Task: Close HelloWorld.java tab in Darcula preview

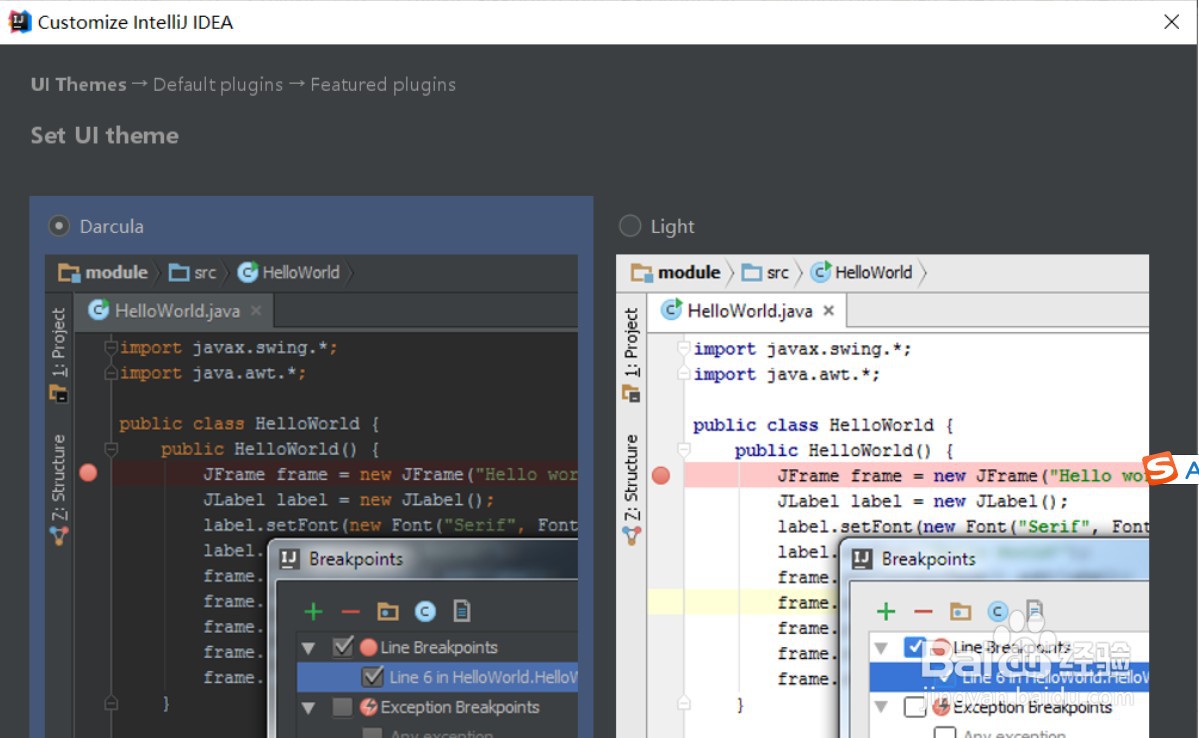Action: [256, 310]
